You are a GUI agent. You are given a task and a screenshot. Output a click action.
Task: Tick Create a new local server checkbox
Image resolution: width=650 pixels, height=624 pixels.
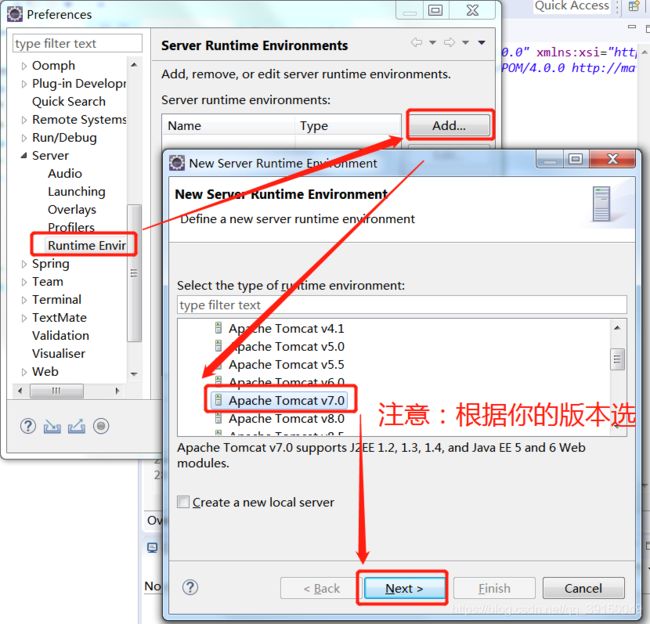click(x=183, y=502)
